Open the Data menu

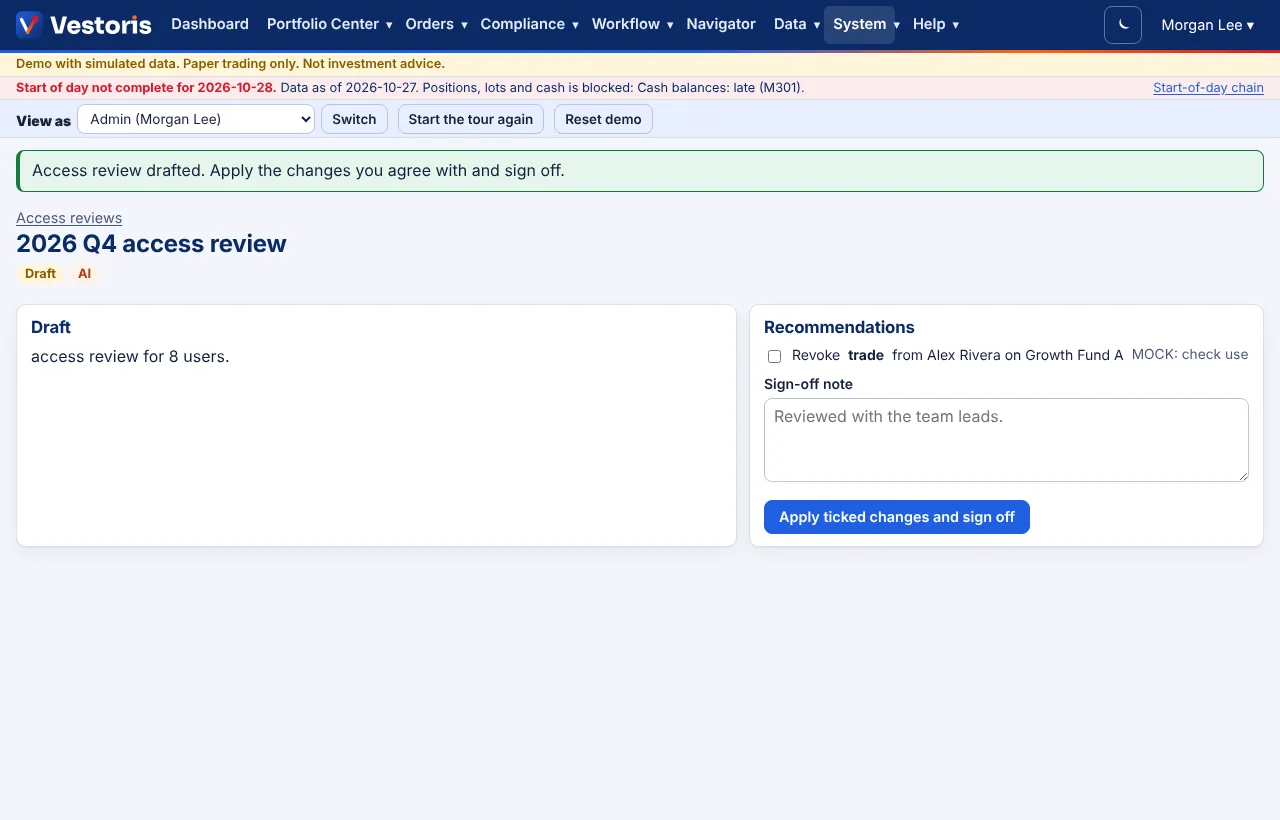point(797,24)
